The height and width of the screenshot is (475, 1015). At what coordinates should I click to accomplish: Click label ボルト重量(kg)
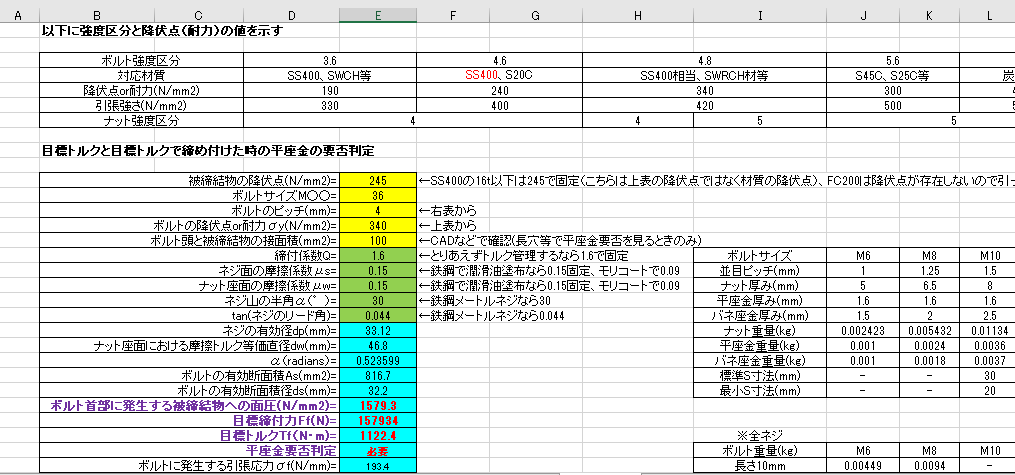[x=759, y=450]
